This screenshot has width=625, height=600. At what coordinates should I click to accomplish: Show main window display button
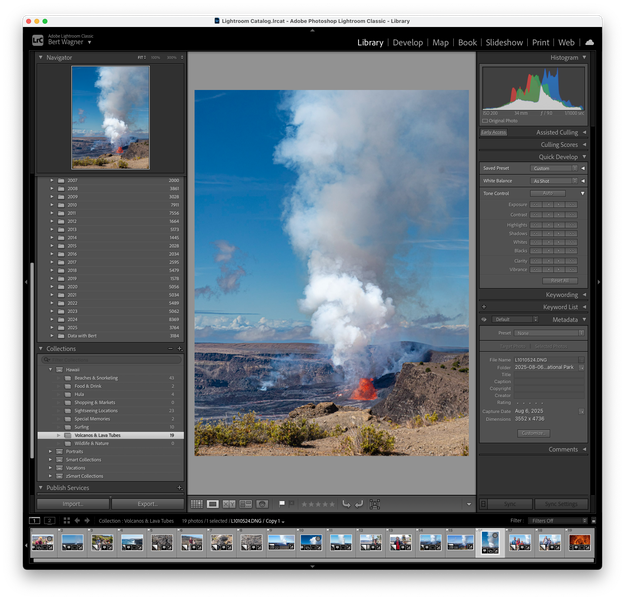point(35,521)
